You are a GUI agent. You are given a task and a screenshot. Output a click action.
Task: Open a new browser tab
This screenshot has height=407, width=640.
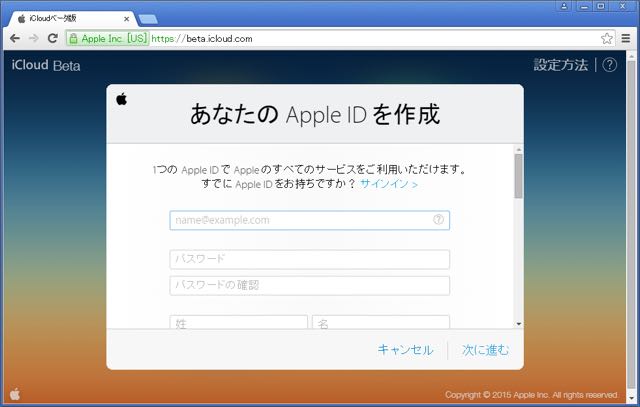click(148, 19)
